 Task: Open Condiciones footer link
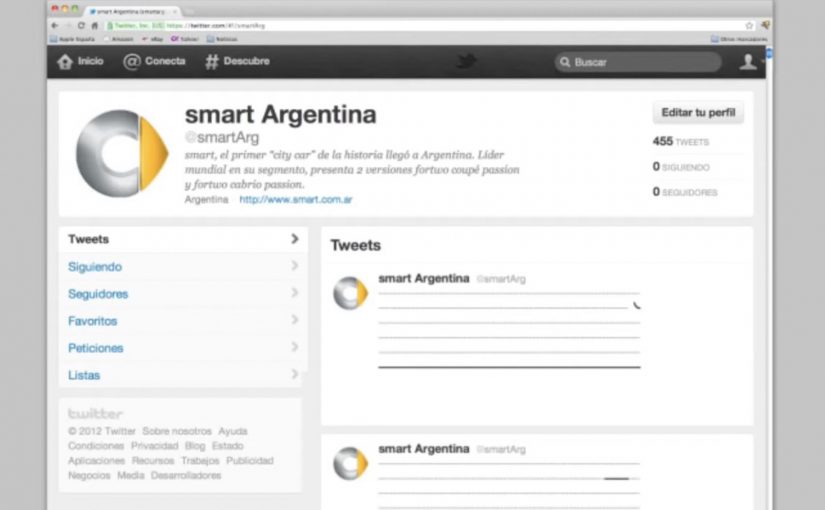tap(96, 446)
